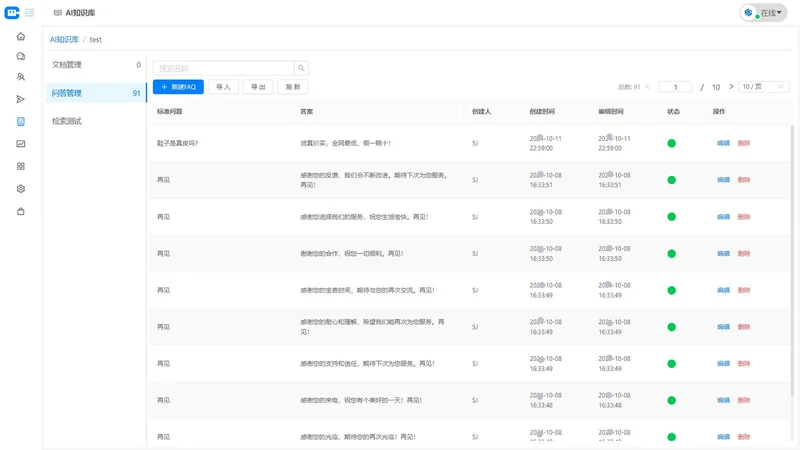
Task: Go to previous page arrow
Action: click(x=648, y=87)
